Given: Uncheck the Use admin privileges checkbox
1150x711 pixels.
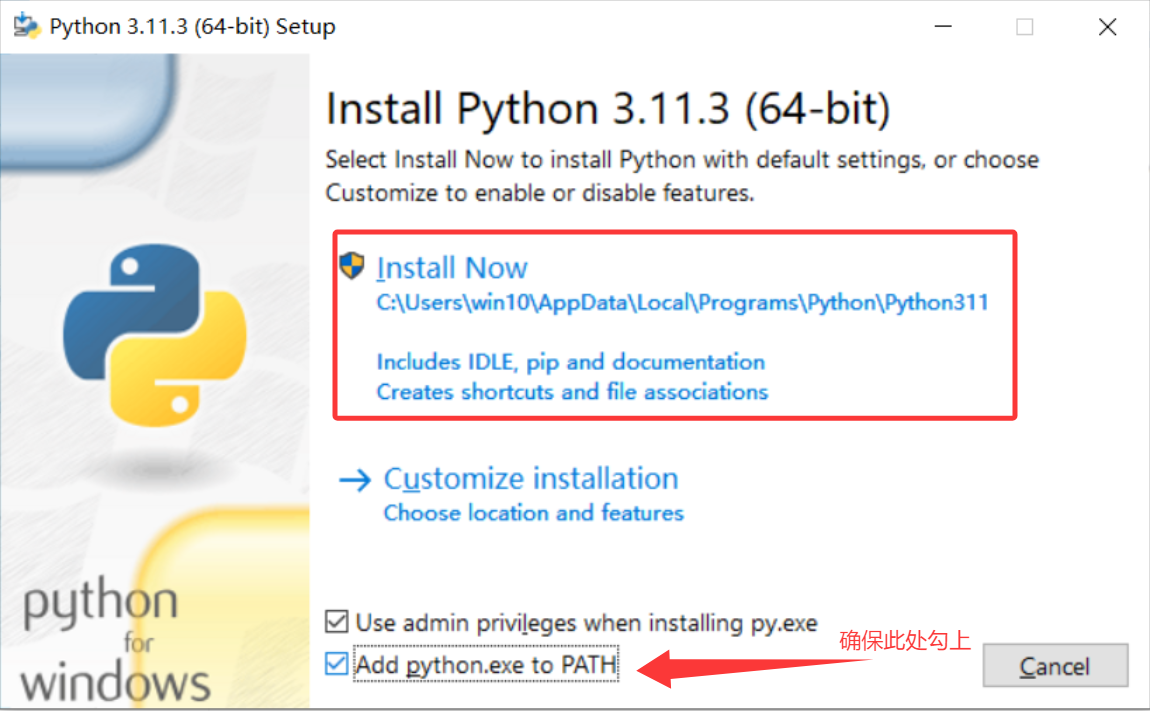Looking at the screenshot, I should point(338,622).
